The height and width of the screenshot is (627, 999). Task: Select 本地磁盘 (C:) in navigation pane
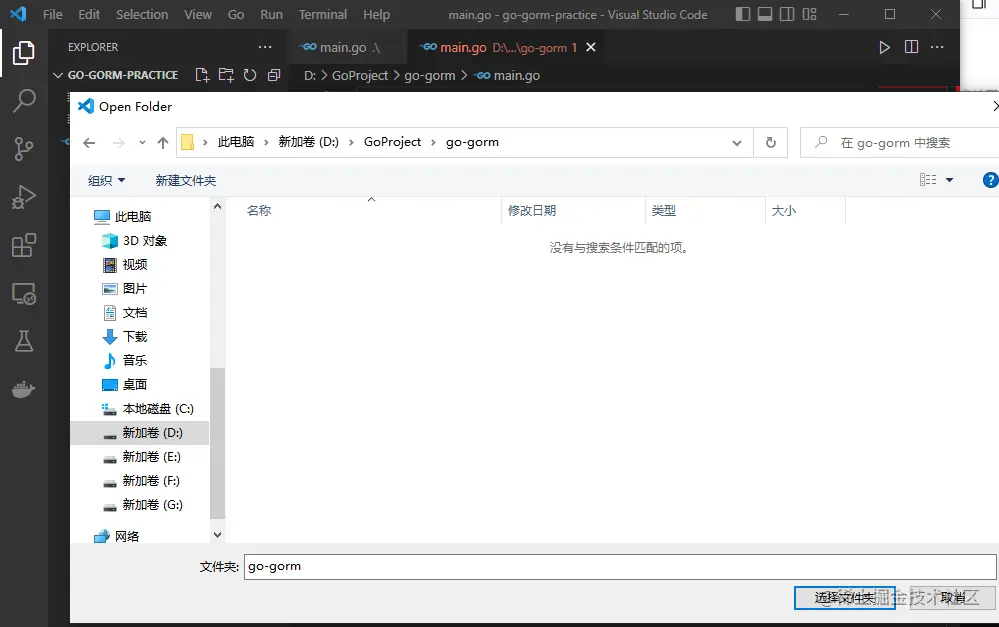pos(148,408)
